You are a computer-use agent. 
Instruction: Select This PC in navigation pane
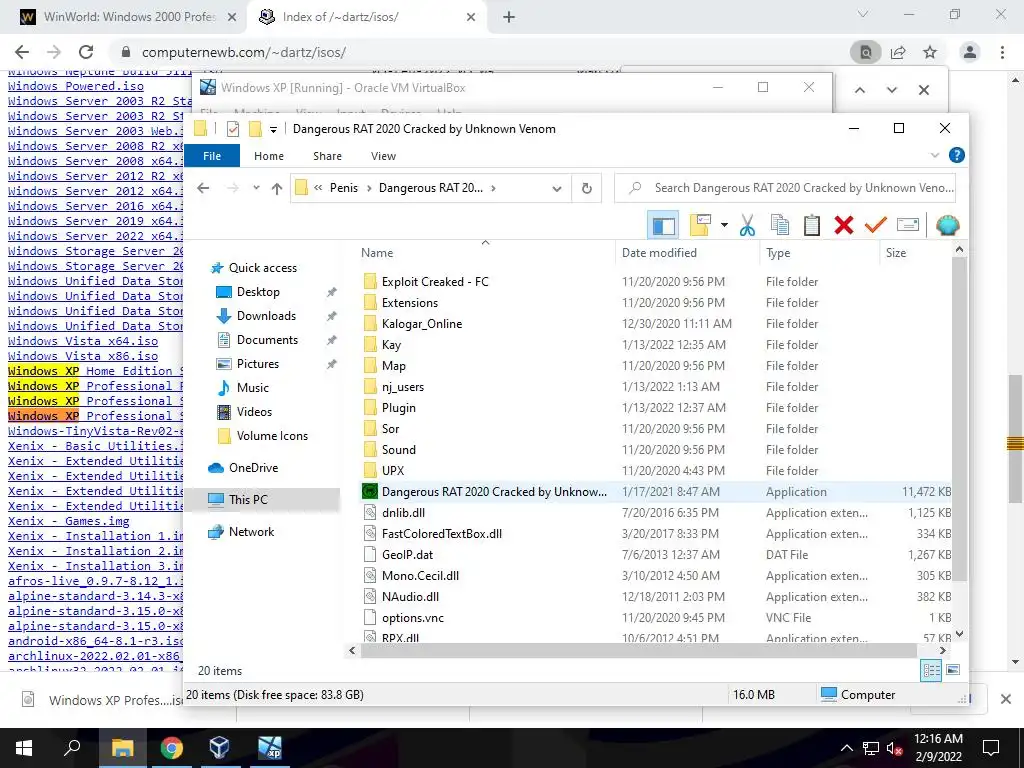pyautogui.click(x=248, y=500)
